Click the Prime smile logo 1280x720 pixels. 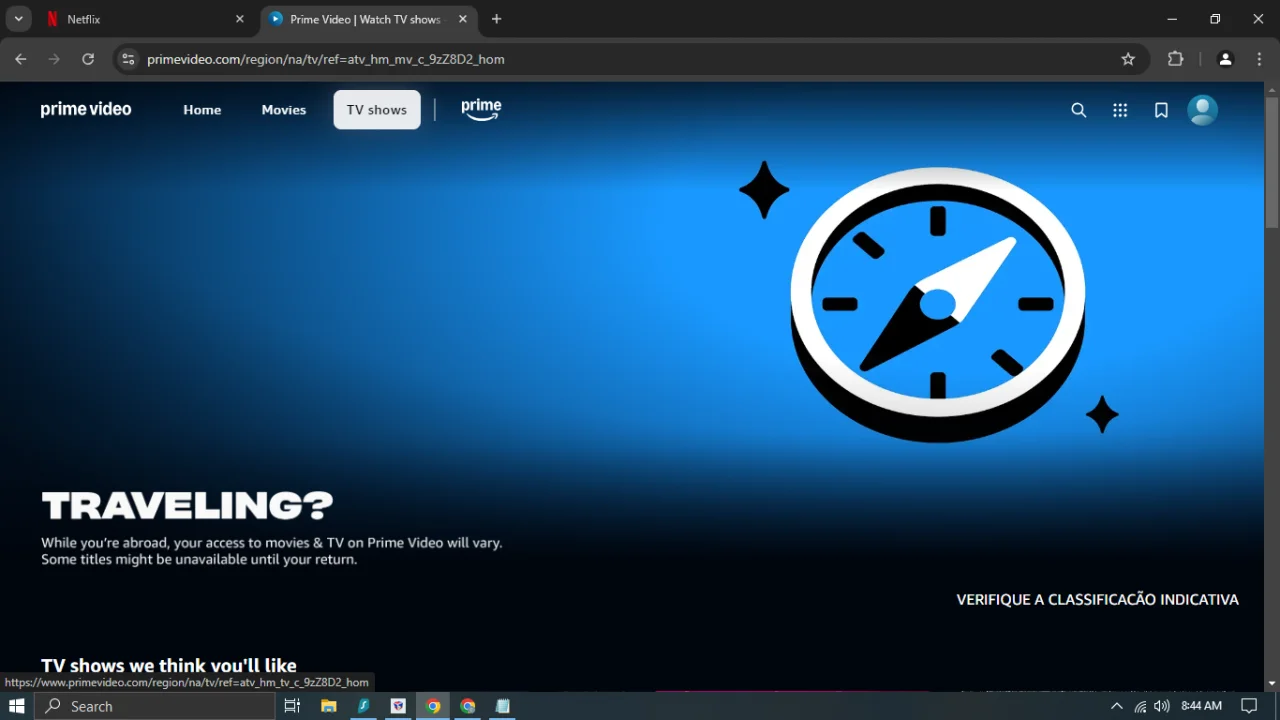pos(481,110)
